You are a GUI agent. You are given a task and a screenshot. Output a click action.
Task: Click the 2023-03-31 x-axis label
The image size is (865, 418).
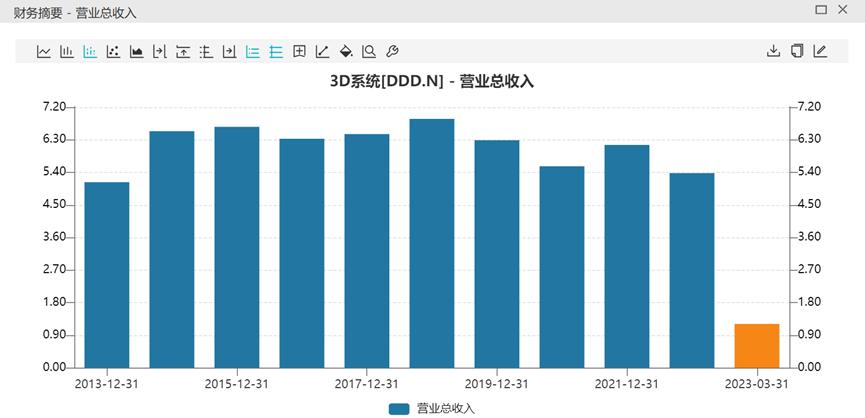click(x=756, y=384)
